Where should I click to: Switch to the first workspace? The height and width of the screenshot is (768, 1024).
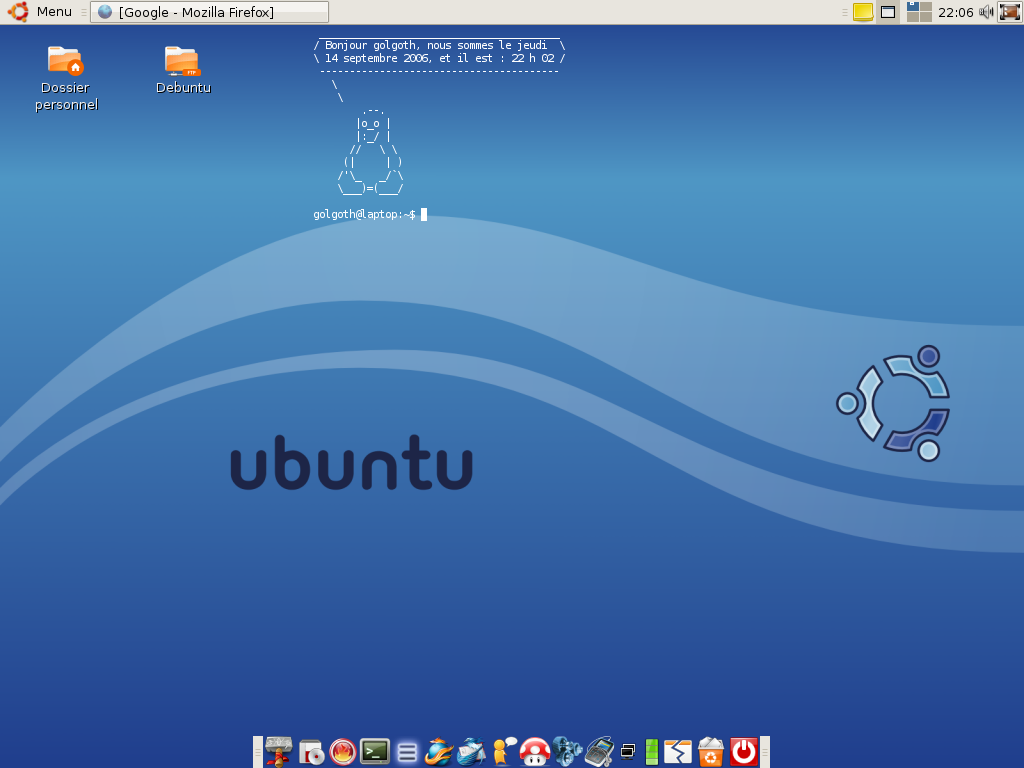pyautogui.click(x=912, y=7)
